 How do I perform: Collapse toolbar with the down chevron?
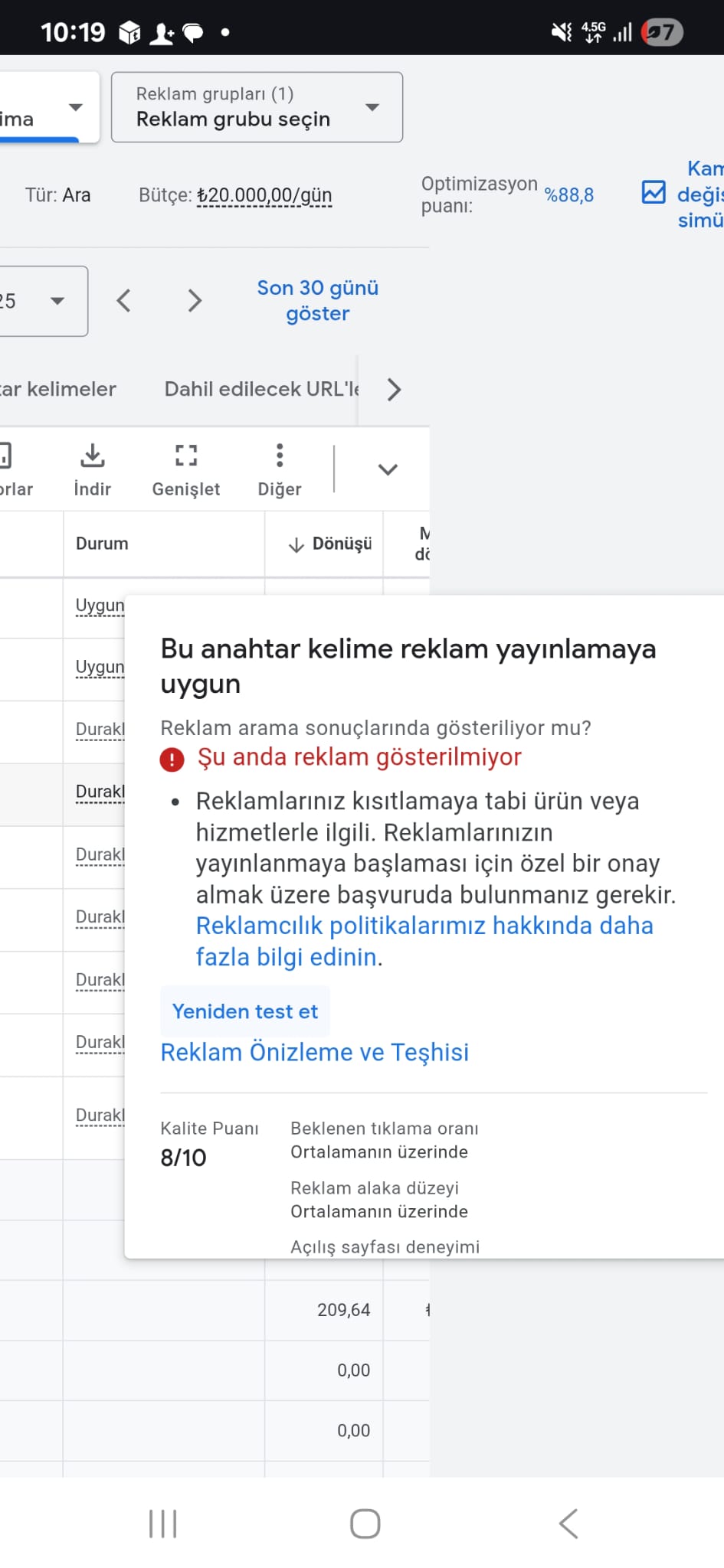tap(388, 469)
